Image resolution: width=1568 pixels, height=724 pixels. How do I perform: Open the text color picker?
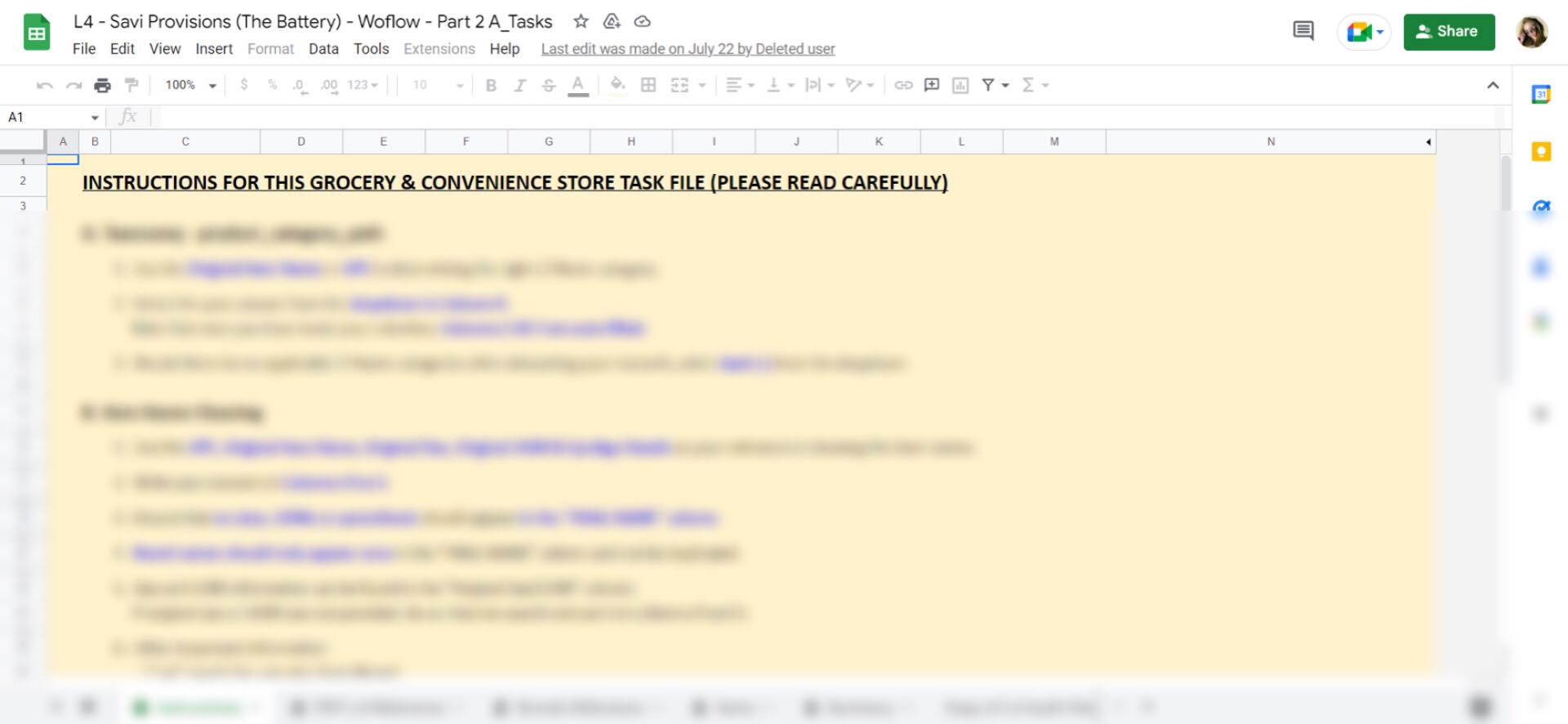578,85
